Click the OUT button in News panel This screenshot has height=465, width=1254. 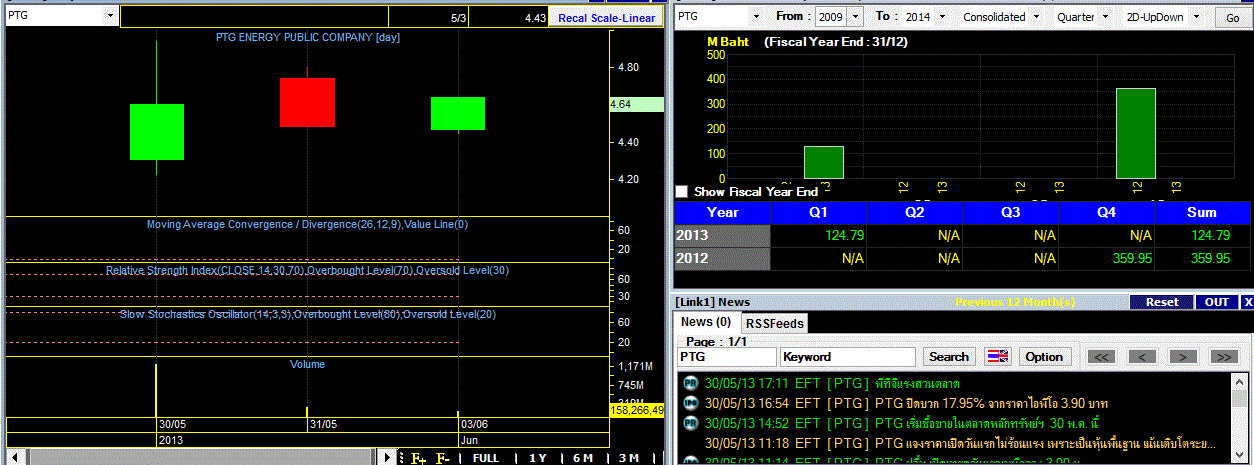1217,302
